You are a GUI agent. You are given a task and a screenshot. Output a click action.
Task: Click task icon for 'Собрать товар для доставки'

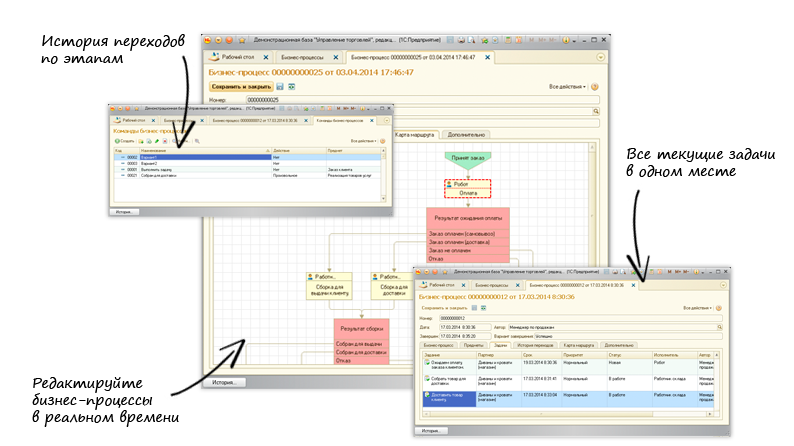point(424,380)
